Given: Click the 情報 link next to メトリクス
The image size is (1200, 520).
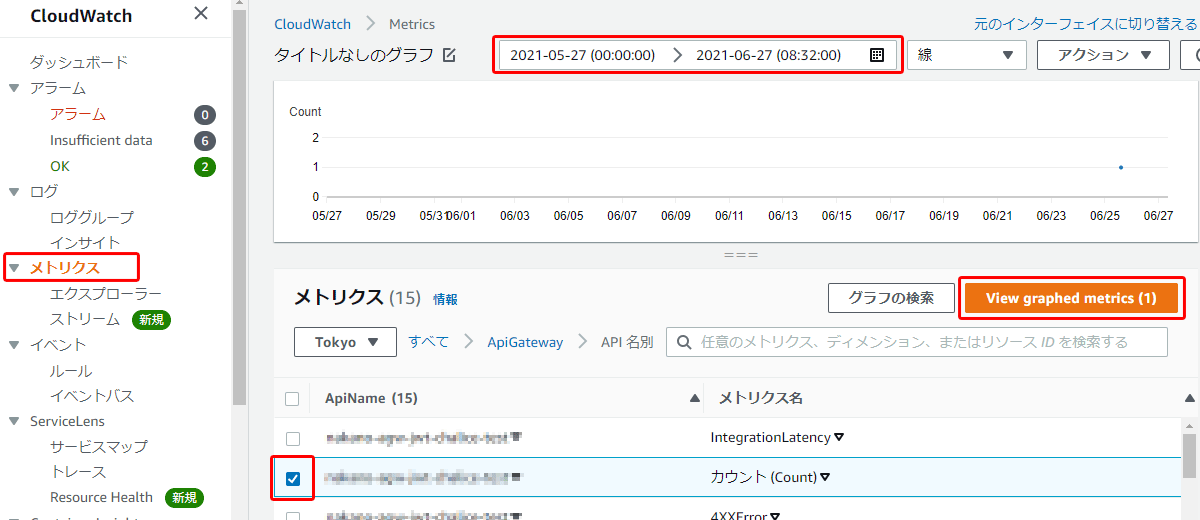Looking at the screenshot, I should (x=445, y=299).
